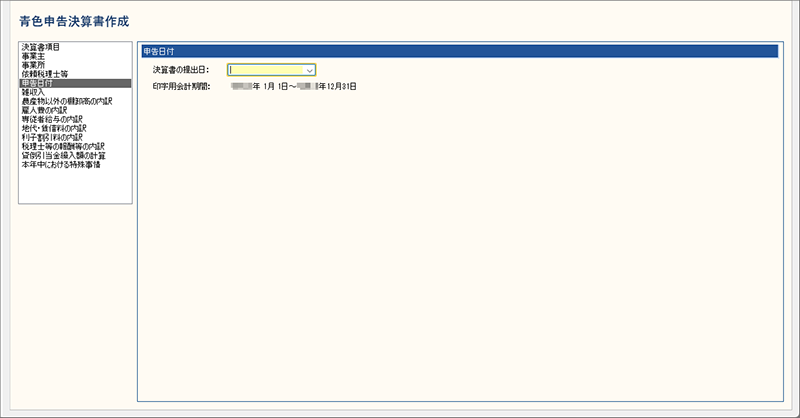Select 決算書項目 in the list
Screen dimensions: 800x418
40,47
